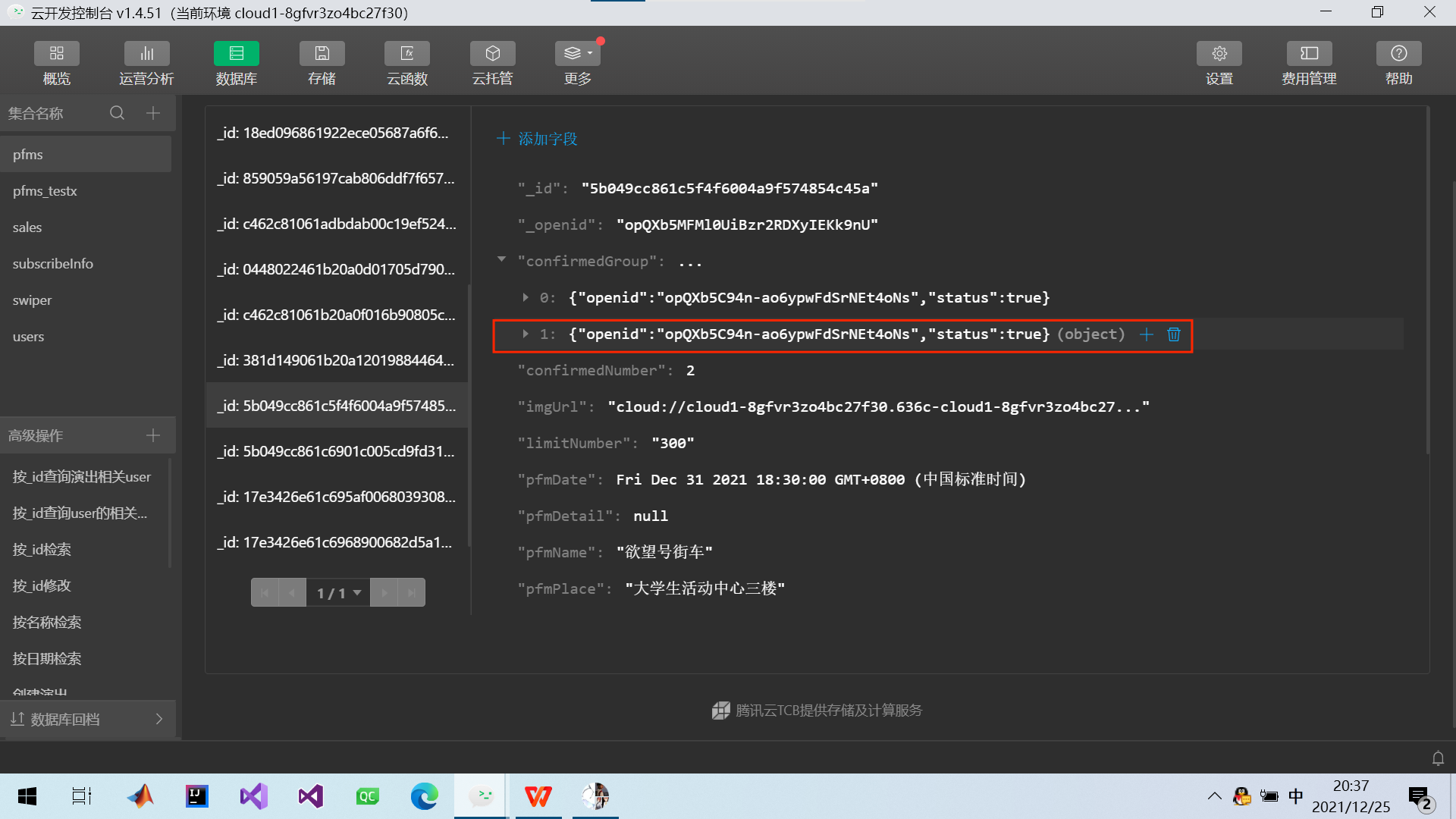Search collections with magnifier icon
The width and height of the screenshot is (1456, 819).
click(x=117, y=113)
